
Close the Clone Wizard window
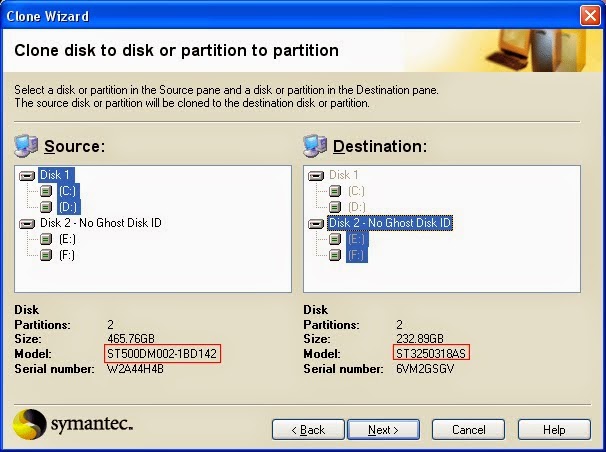click(x=590, y=16)
